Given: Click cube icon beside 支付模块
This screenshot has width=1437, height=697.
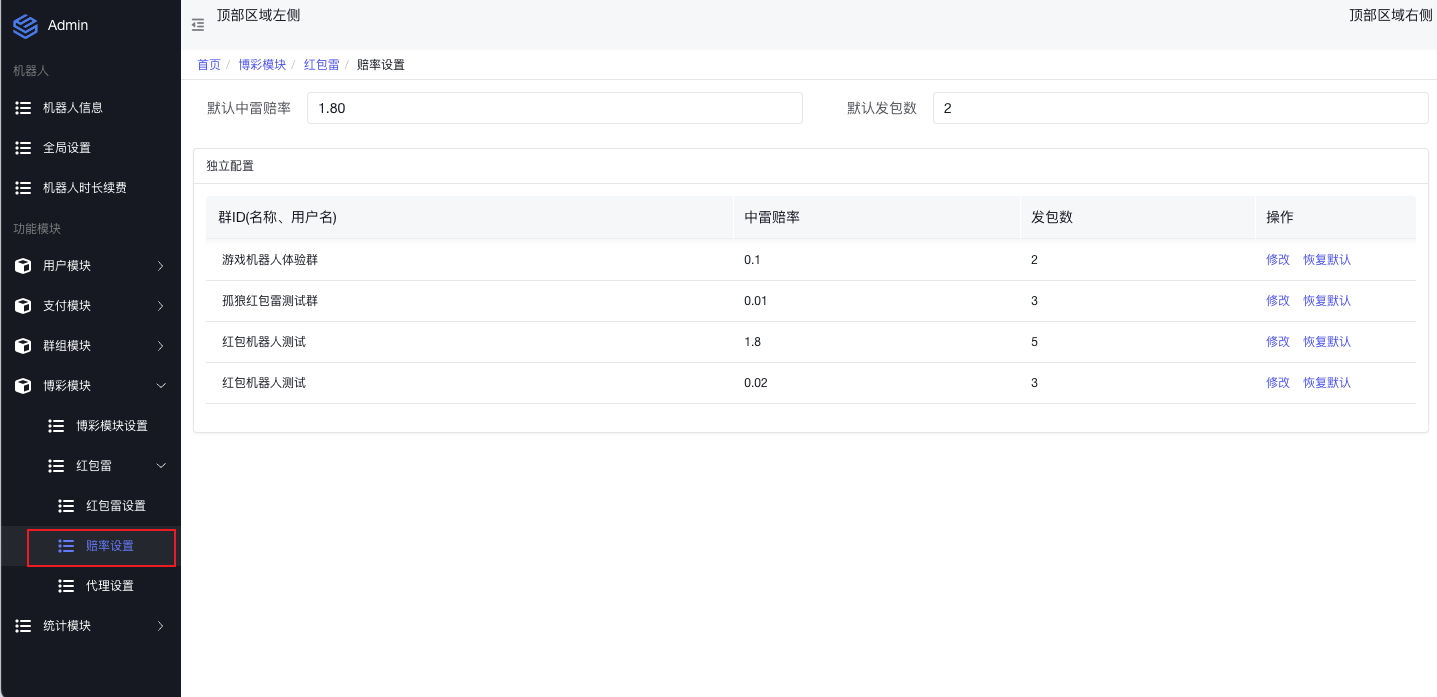Looking at the screenshot, I should 23,306.
